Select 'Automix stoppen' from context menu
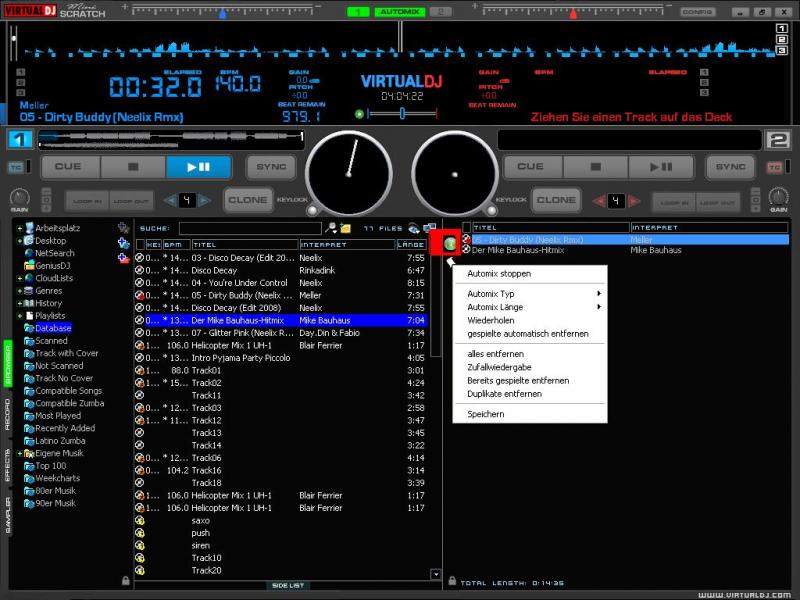Screen dimensions: 800x600 [x=498, y=273]
